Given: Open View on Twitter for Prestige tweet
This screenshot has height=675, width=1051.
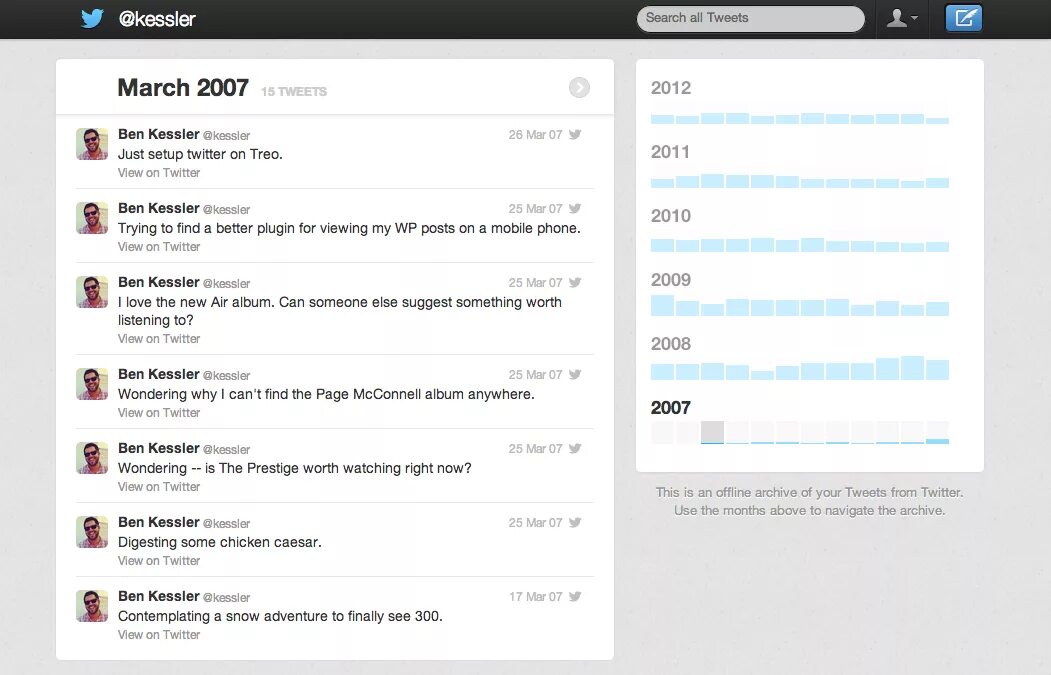Looking at the screenshot, I should pyautogui.click(x=159, y=487).
